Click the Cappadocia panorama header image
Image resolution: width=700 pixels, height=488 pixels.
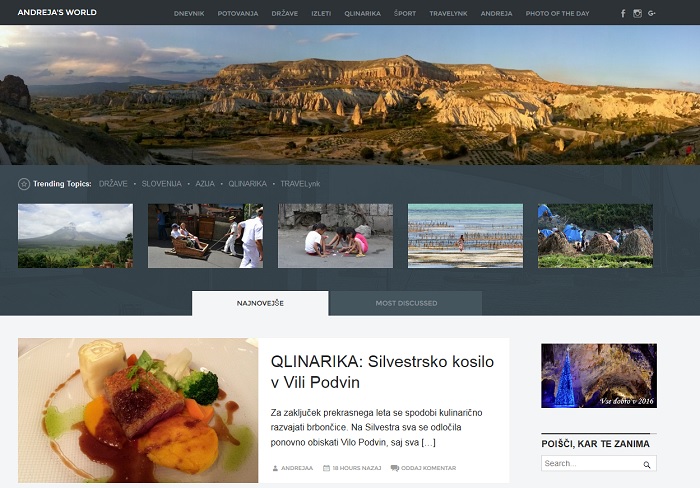pyautogui.click(x=350, y=95)
